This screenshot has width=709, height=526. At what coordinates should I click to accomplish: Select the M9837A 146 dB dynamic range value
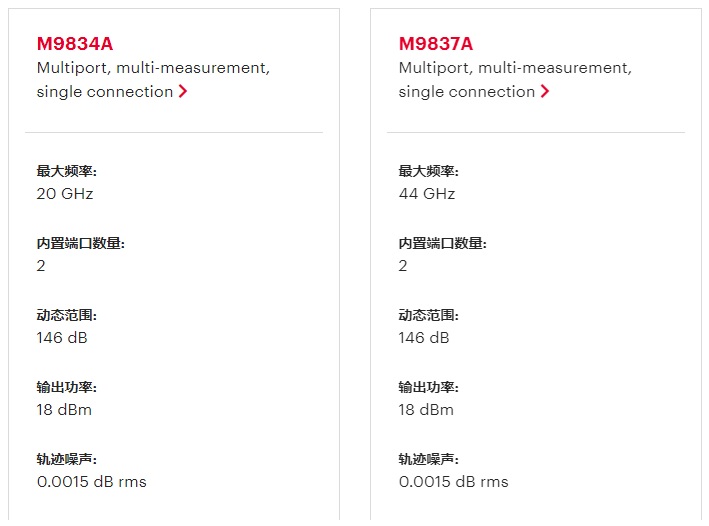coord(424,338)
